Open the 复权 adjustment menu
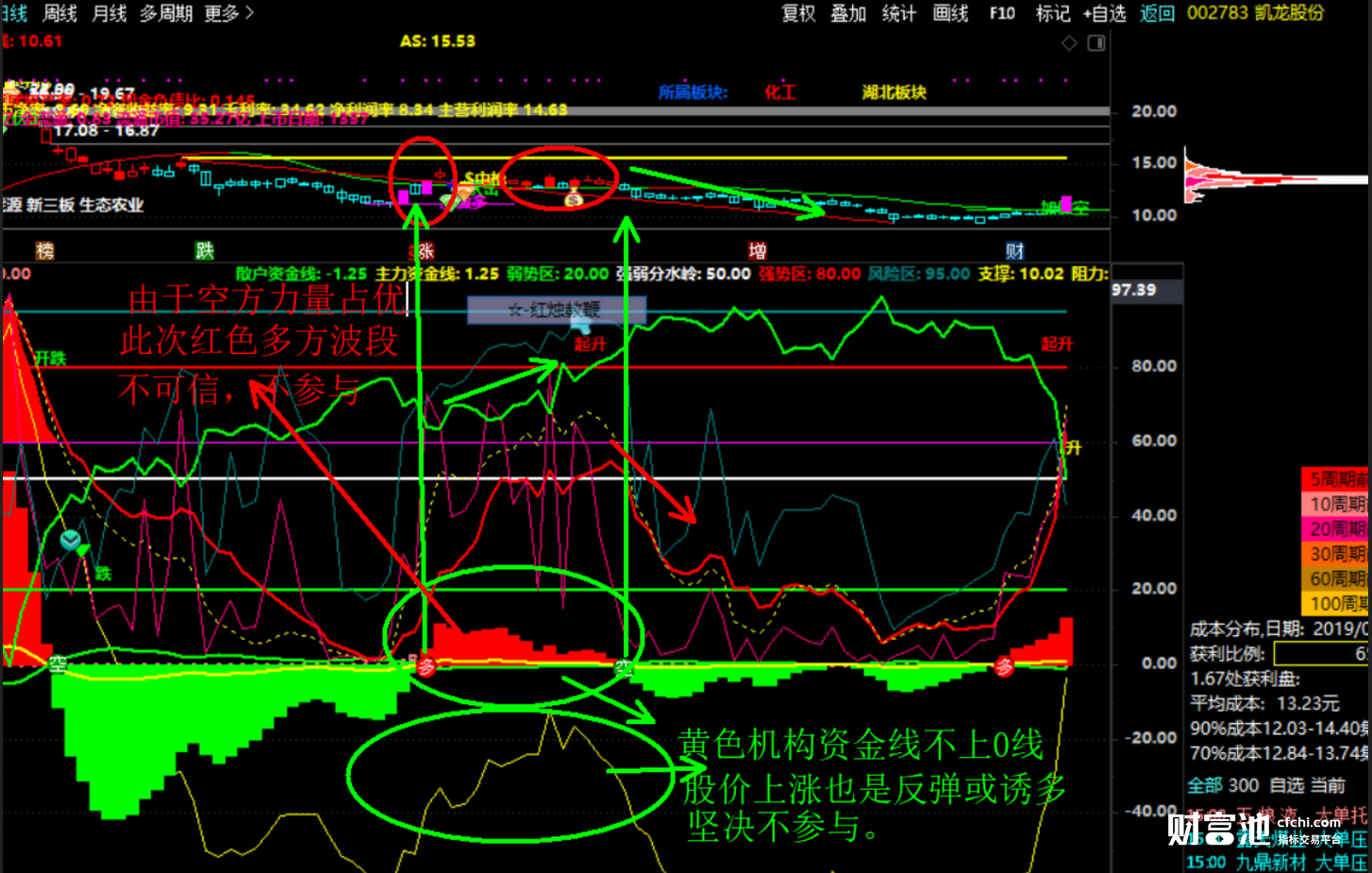The width and height of the screenshot is (1372, 873). [x=798, y=13]
